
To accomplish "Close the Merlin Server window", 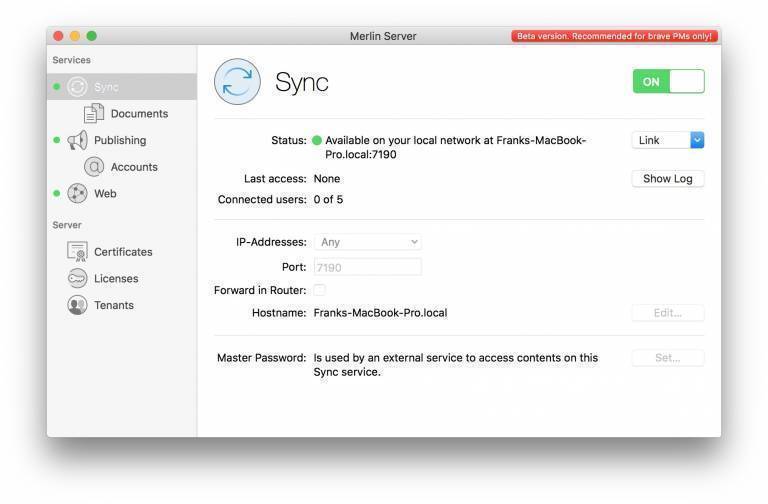I will coord(58,36).
